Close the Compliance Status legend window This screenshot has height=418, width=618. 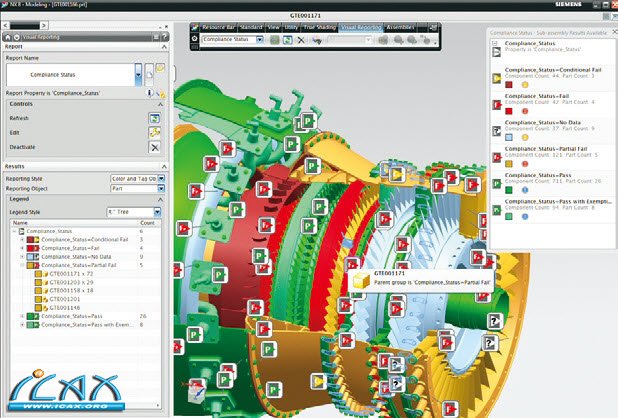pyautogui.click(x=615, y=33)
